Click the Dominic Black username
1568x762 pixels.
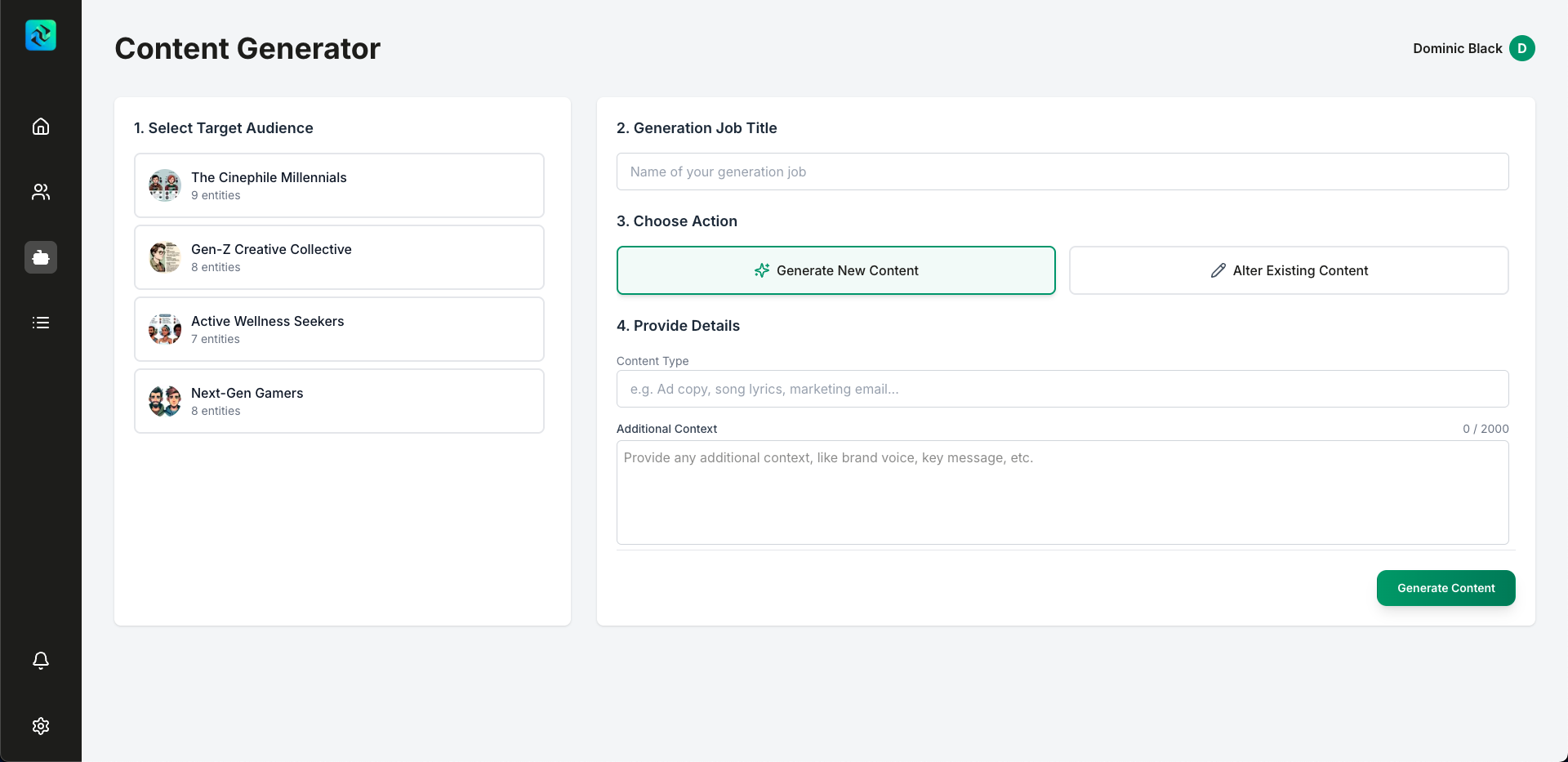click(1457, 48)
